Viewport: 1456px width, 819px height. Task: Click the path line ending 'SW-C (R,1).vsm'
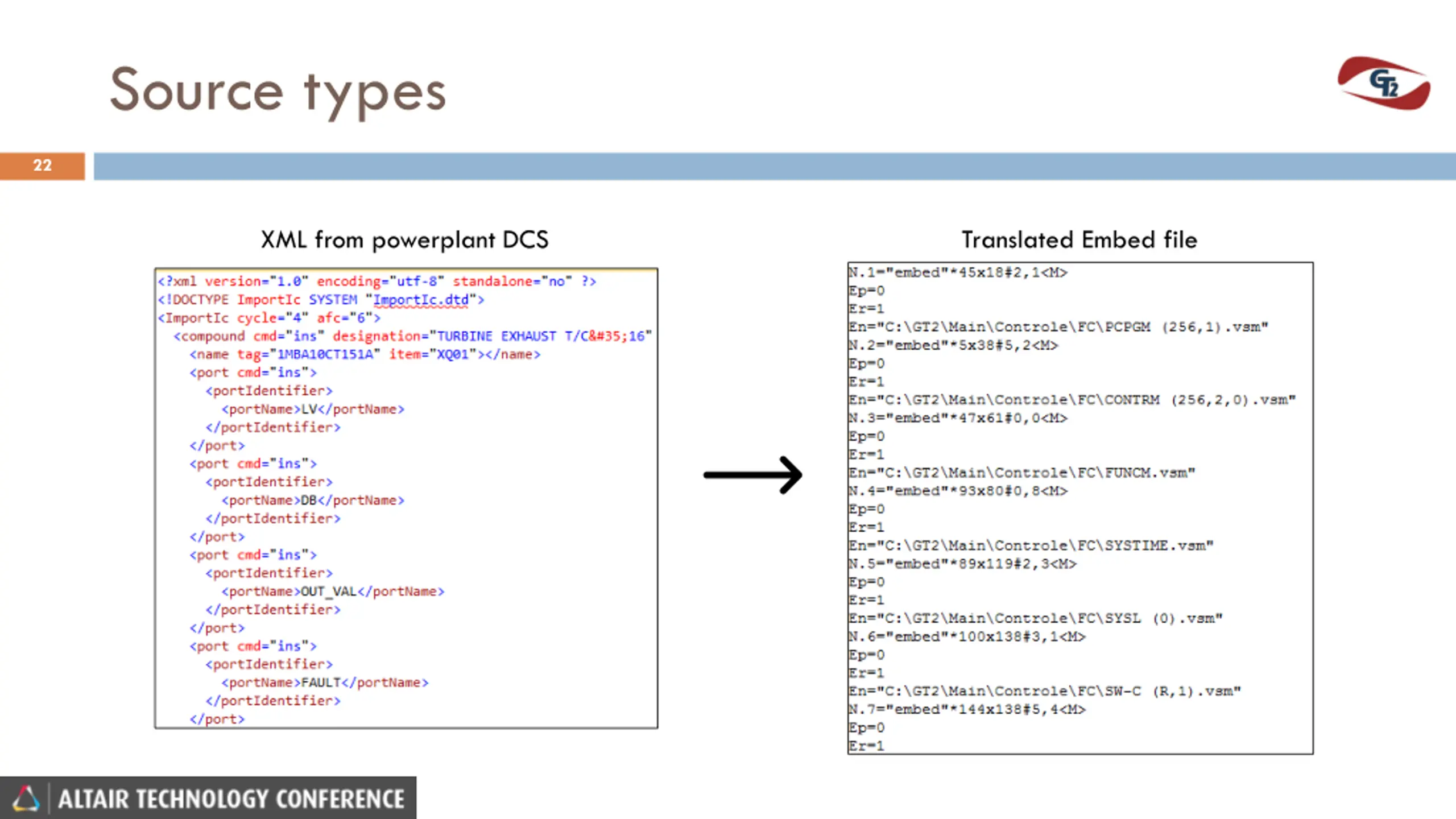tap(1045, 691)
